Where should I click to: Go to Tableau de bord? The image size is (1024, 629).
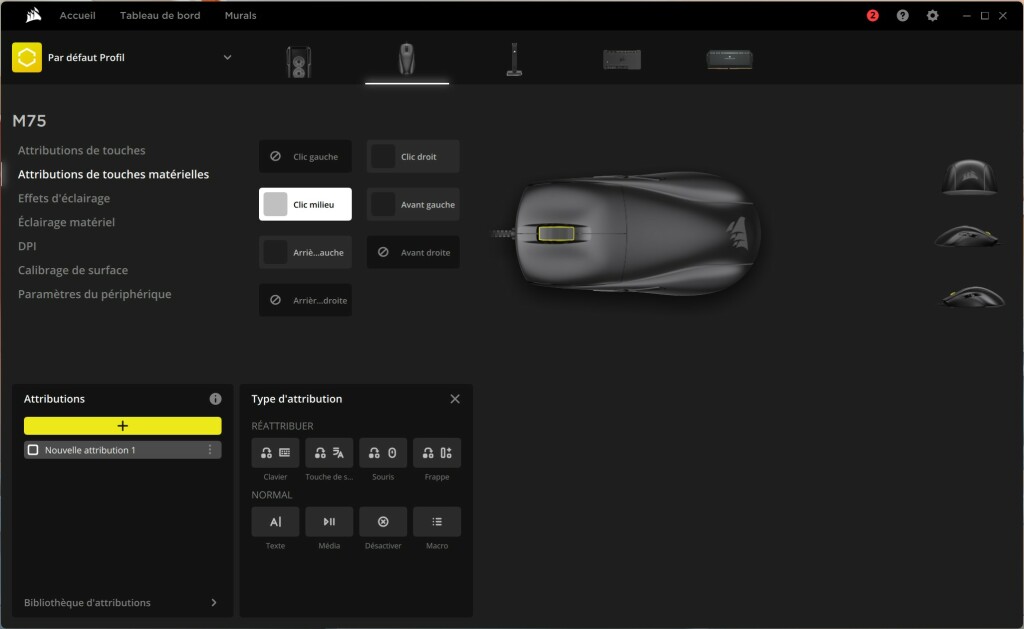[x=160, y=15]
